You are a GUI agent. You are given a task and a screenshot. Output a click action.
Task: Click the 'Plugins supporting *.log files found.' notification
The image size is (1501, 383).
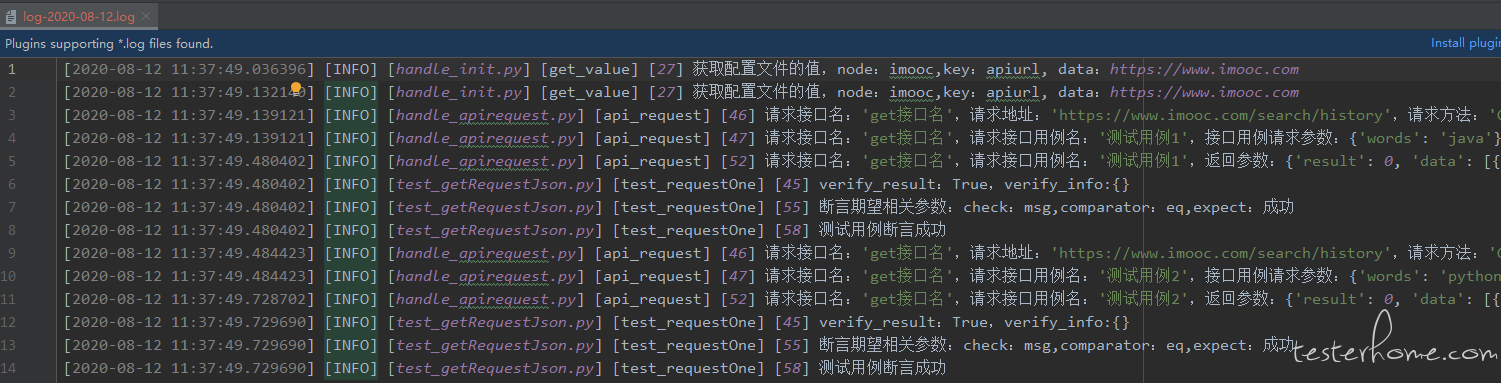pos(109,43)
